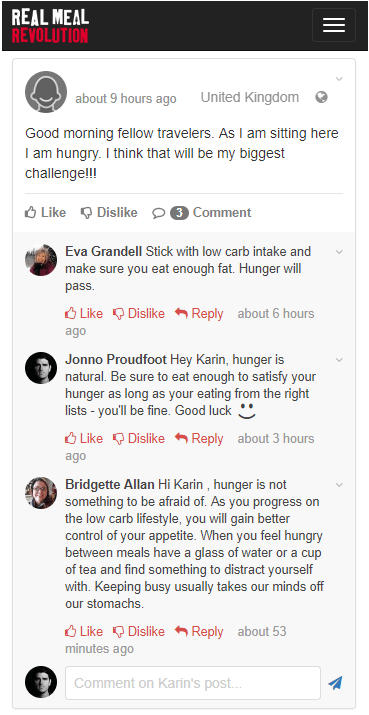369x715 pixels.
Task: Open the Jonno Proudfoot name link
Action: 116,360
